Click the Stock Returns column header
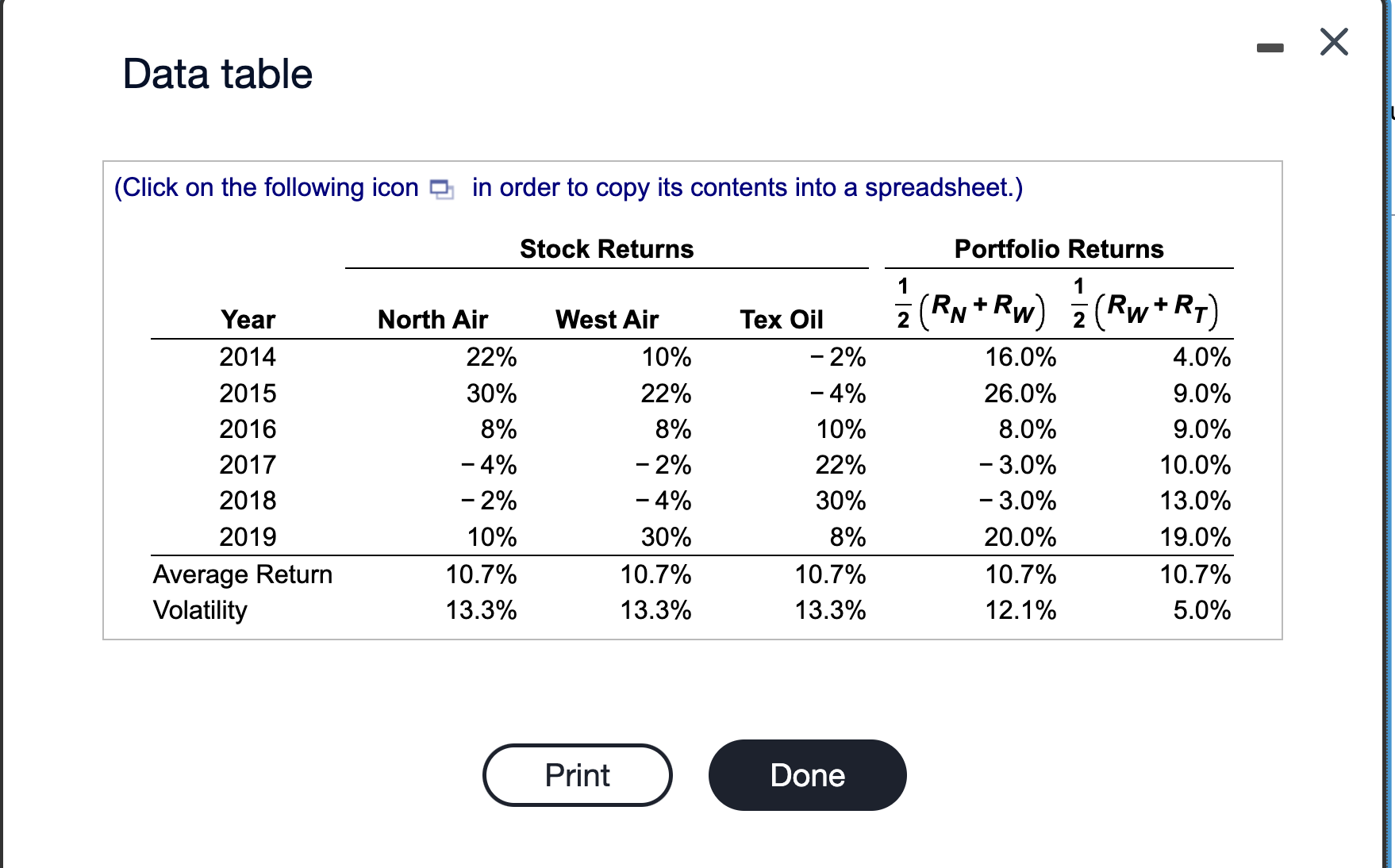 606,248
